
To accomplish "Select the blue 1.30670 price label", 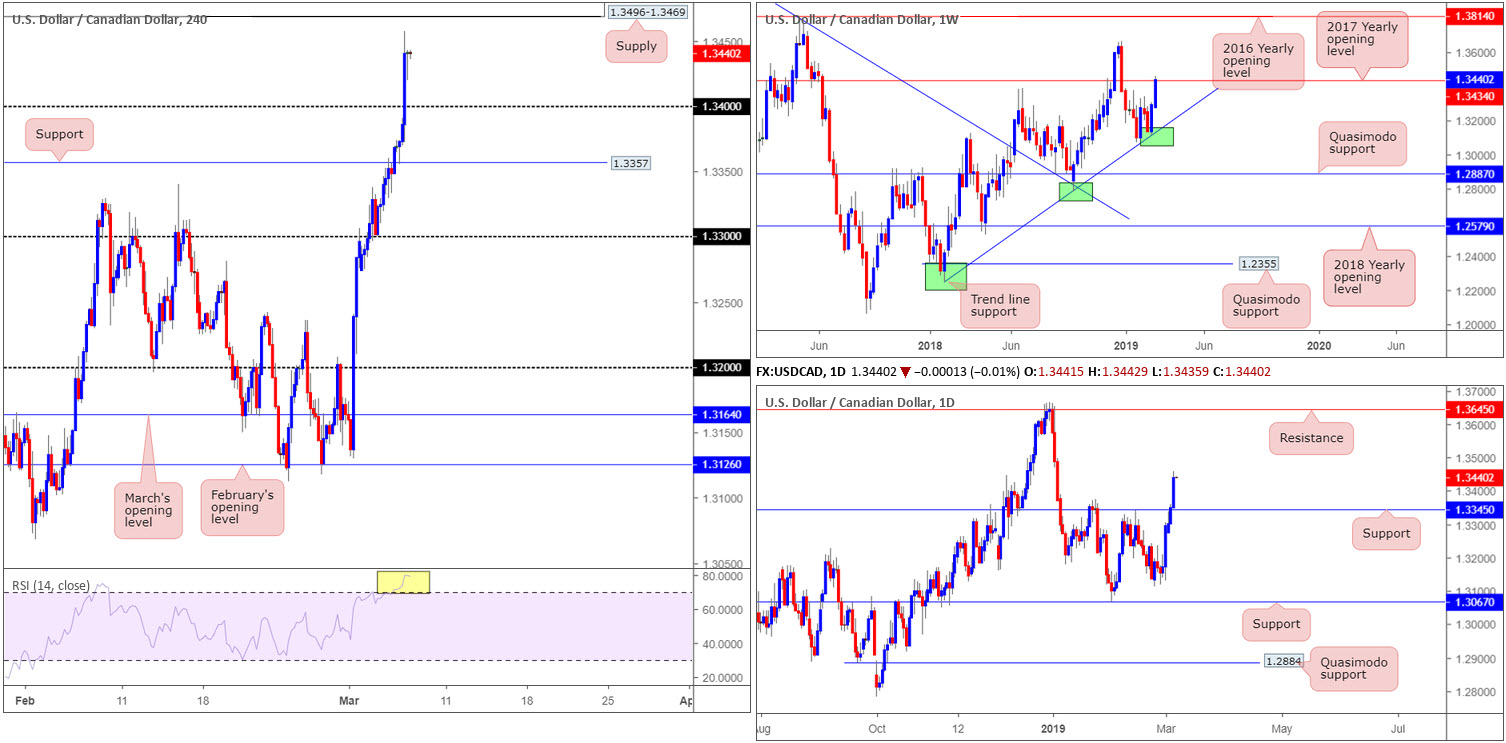I will coord(1475,601).
